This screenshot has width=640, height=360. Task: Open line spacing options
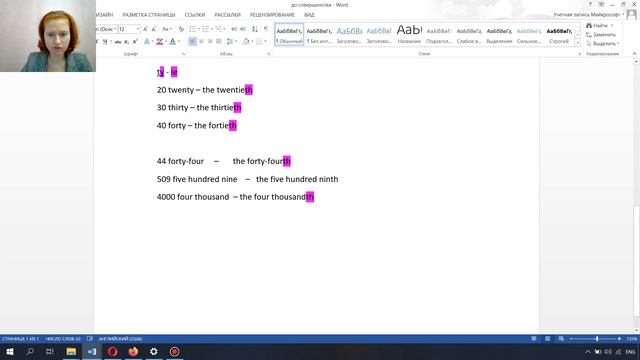pyautogui.click(x=231, y=42)
